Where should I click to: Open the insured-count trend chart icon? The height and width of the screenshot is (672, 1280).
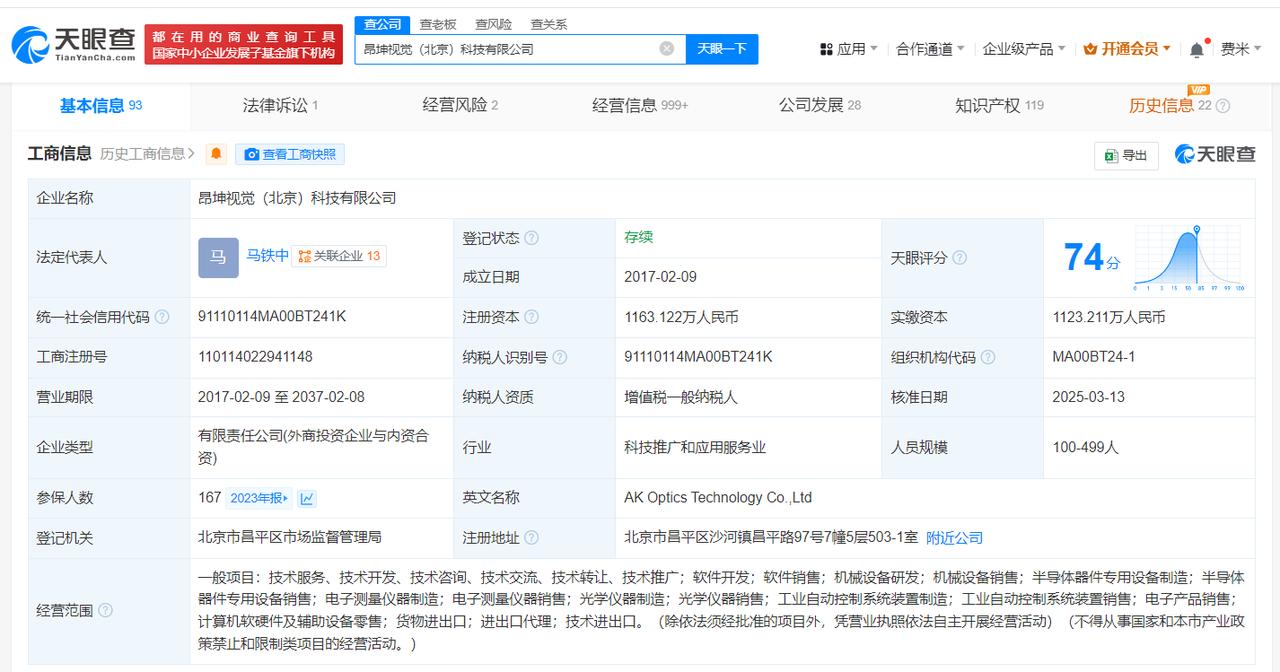307,498
